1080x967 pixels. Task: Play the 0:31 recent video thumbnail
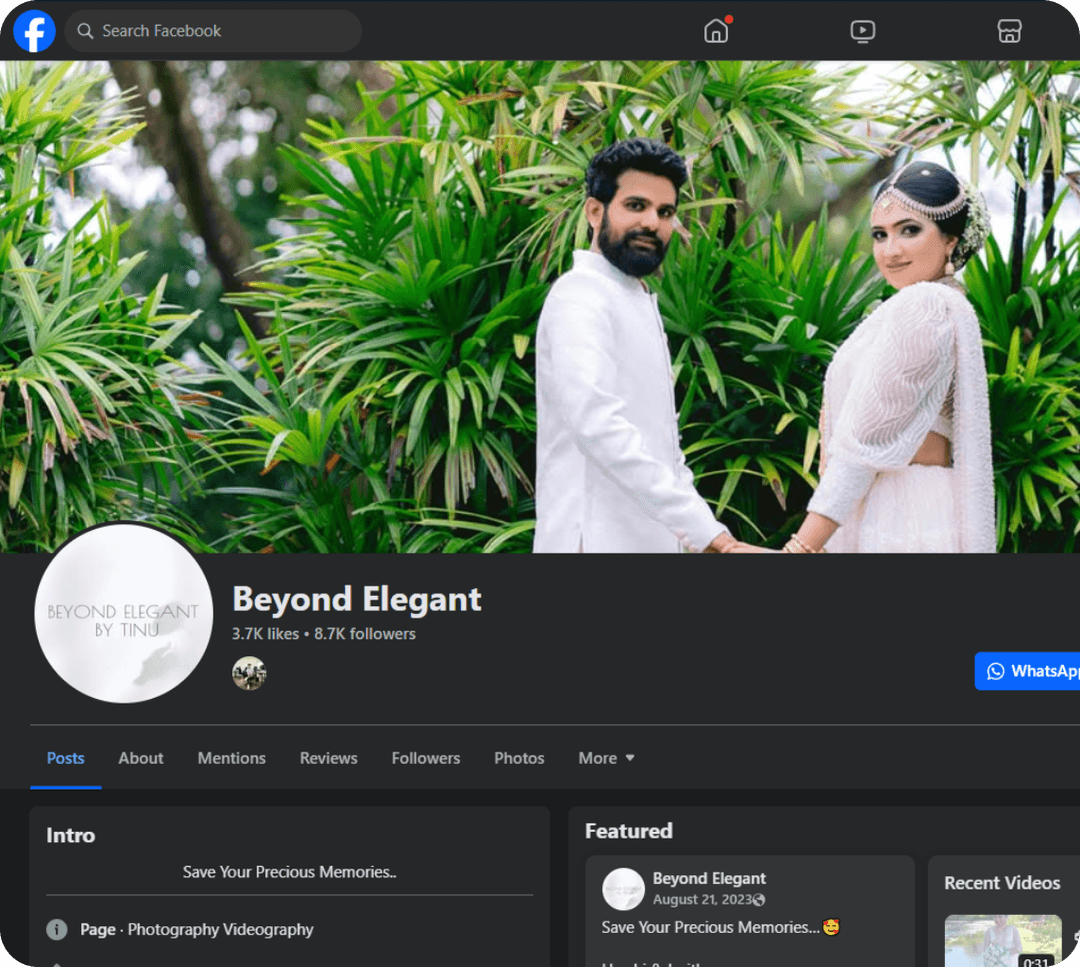[x=1003, y=940]
